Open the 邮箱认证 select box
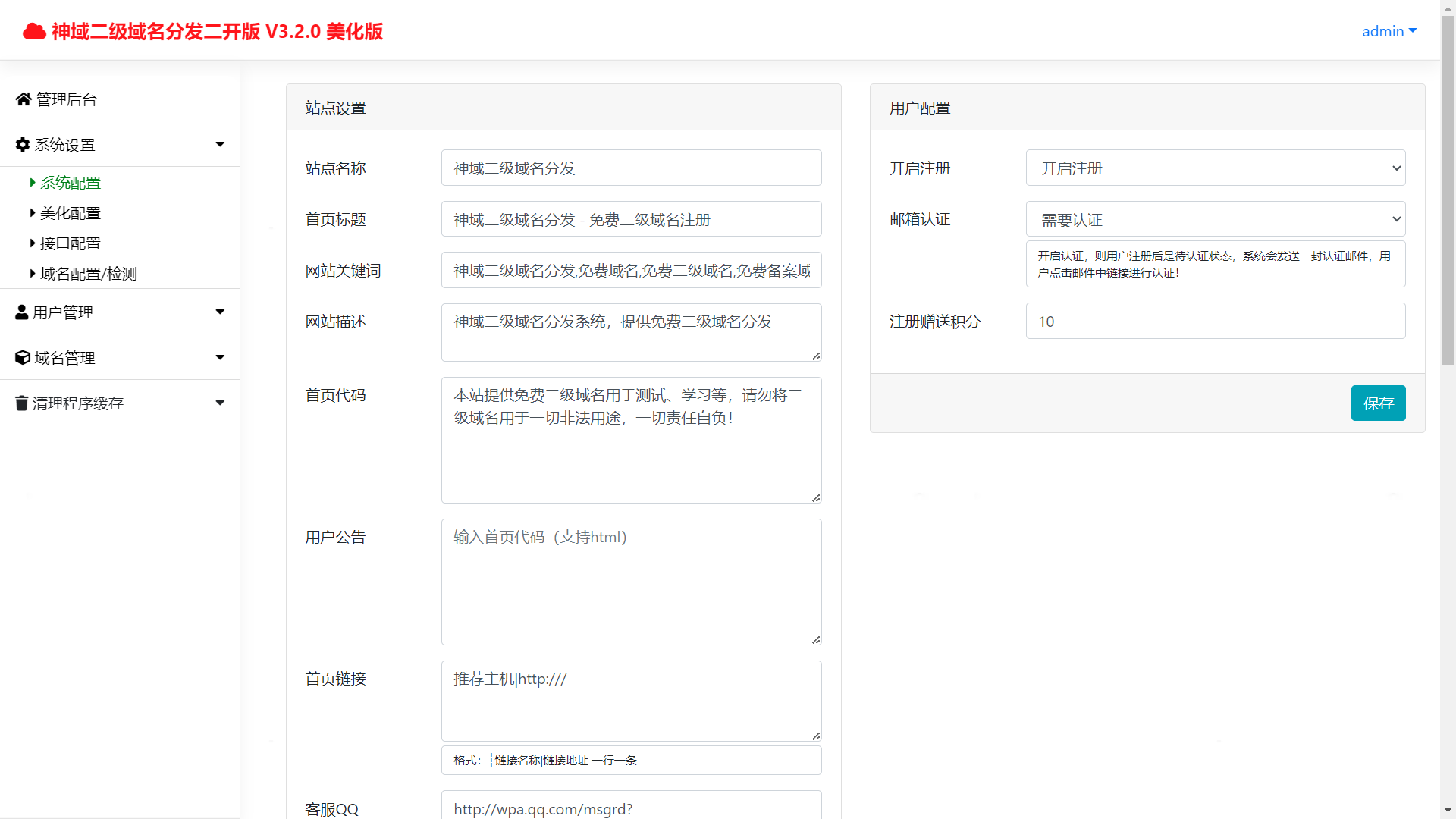The width and height of the screenshot is (1456, 819). coord(1215,220)
